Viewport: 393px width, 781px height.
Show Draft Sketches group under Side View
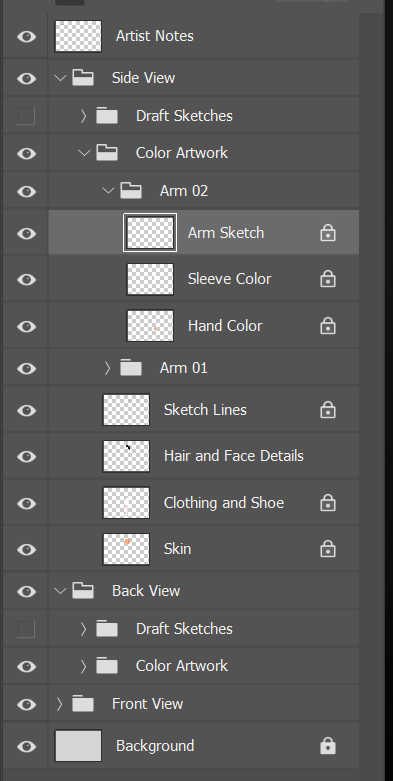pyautogui.click(x=26, y=116)
